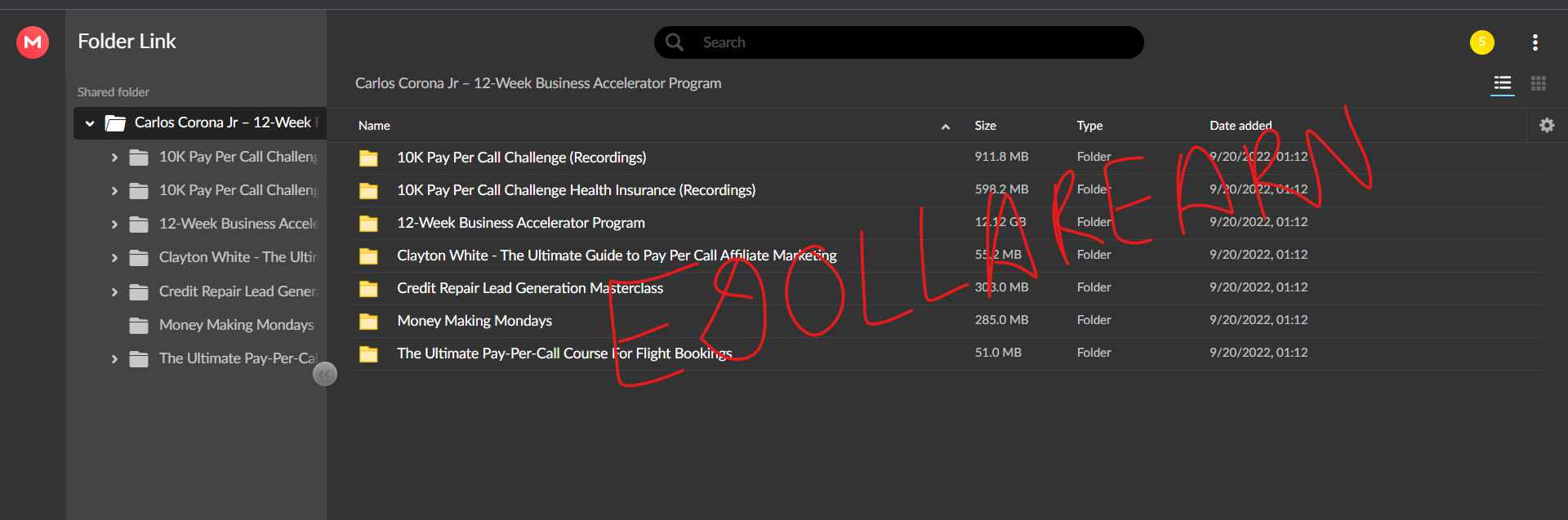
Task: Click sidebar folder icon beside 12-Week Business Accele
Action: pos(139,224)
